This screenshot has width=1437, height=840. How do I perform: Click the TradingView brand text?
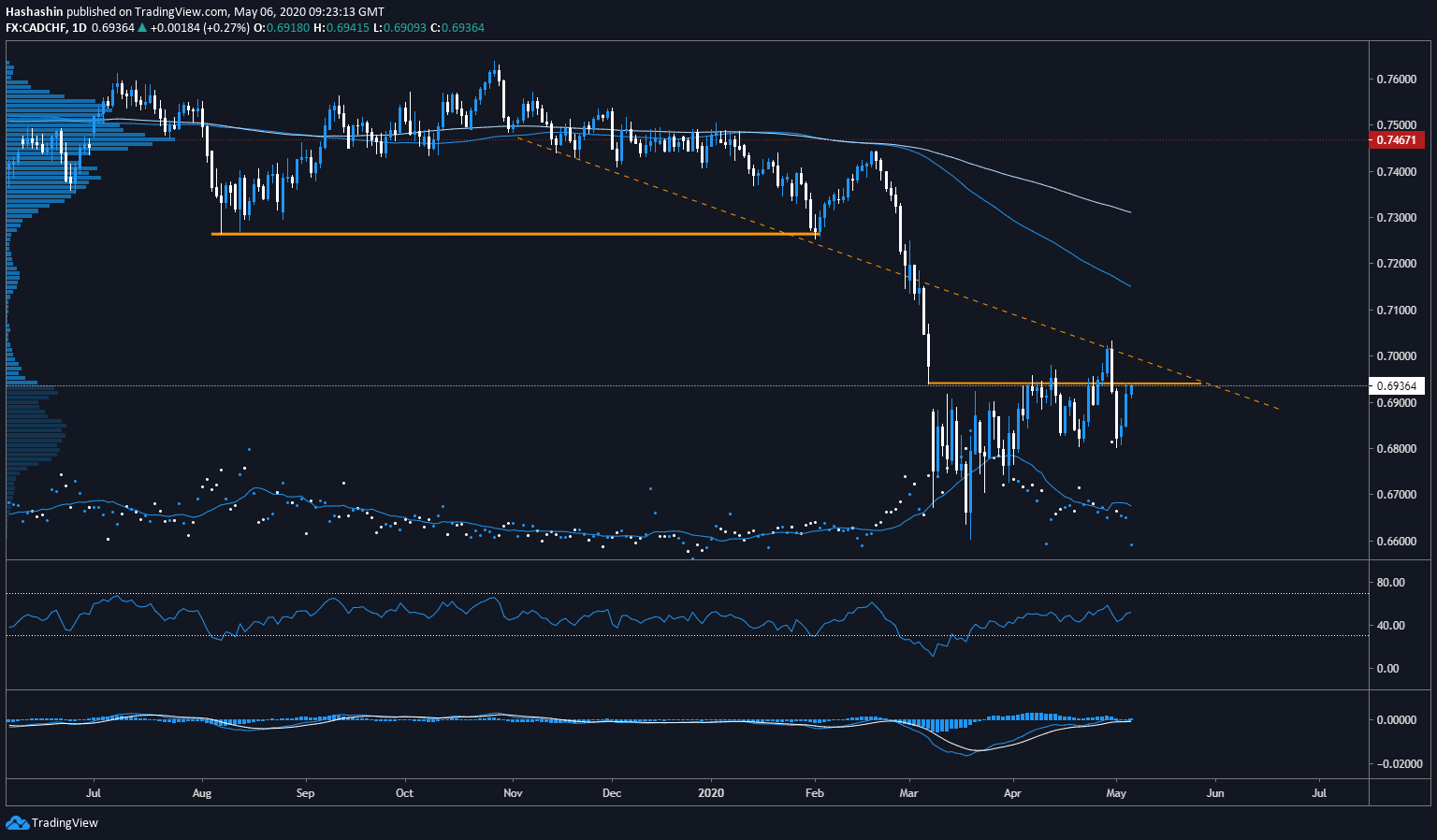click(65, 823)
